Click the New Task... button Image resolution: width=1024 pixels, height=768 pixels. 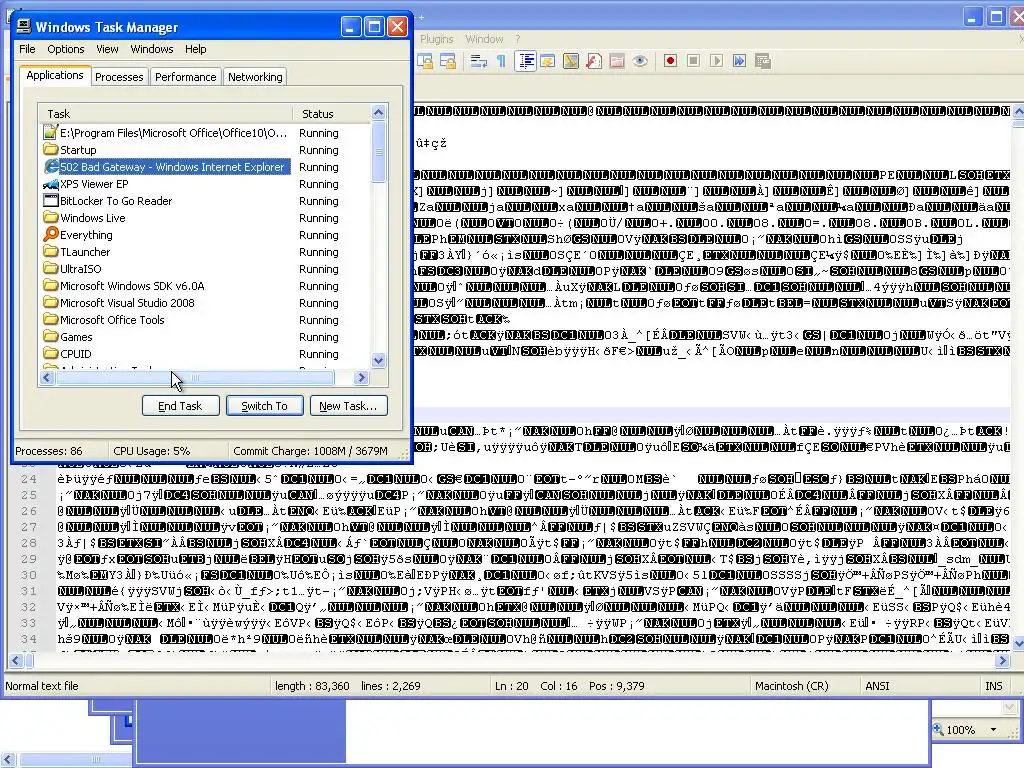point(348,406)
